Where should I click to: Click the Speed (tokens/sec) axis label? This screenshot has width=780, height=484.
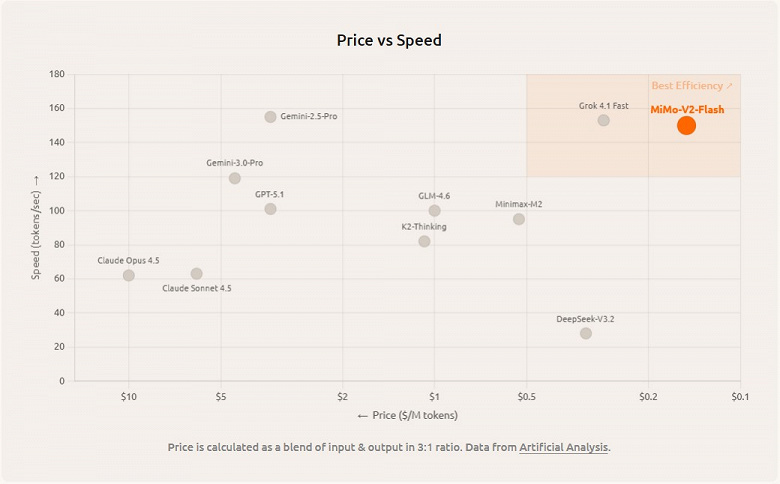(x=36, y=227)
